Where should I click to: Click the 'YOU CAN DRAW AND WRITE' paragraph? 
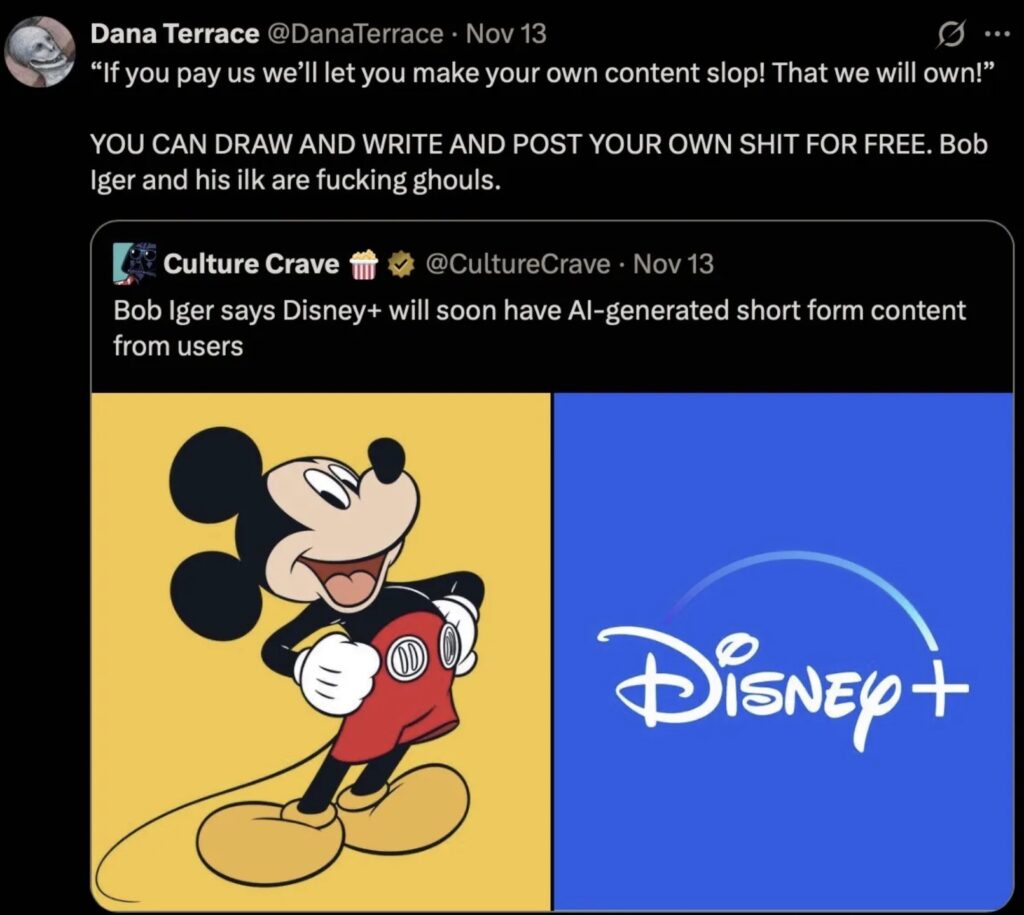[x=539, y=162]
